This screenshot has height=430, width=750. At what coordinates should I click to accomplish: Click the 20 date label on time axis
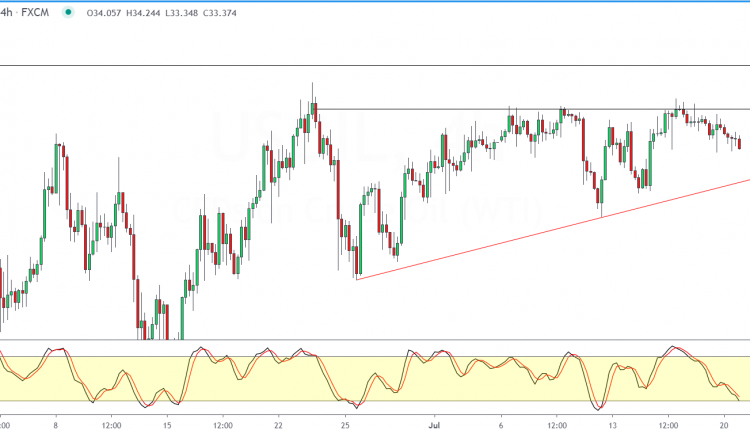tap(724, 425)
